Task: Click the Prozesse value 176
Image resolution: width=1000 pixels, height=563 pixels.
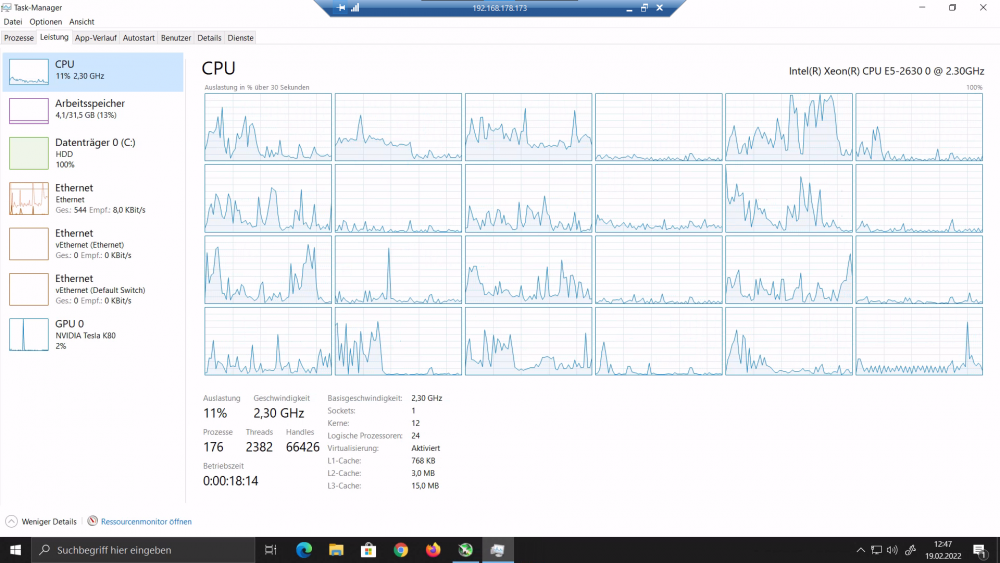Action: pos(213,447)
